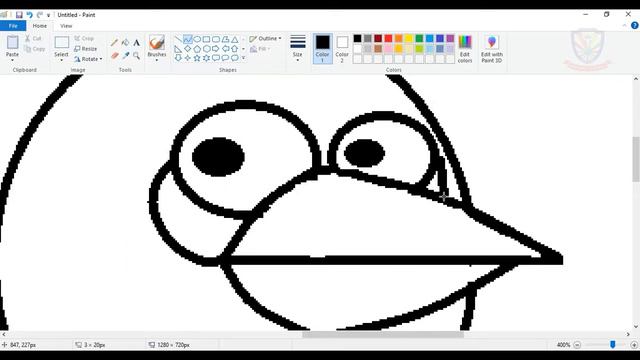The height and width of the screenshot is (360, 640).
Task: Open Customize Quick Access Toolbar arrow
Action: tap(49, 15)
